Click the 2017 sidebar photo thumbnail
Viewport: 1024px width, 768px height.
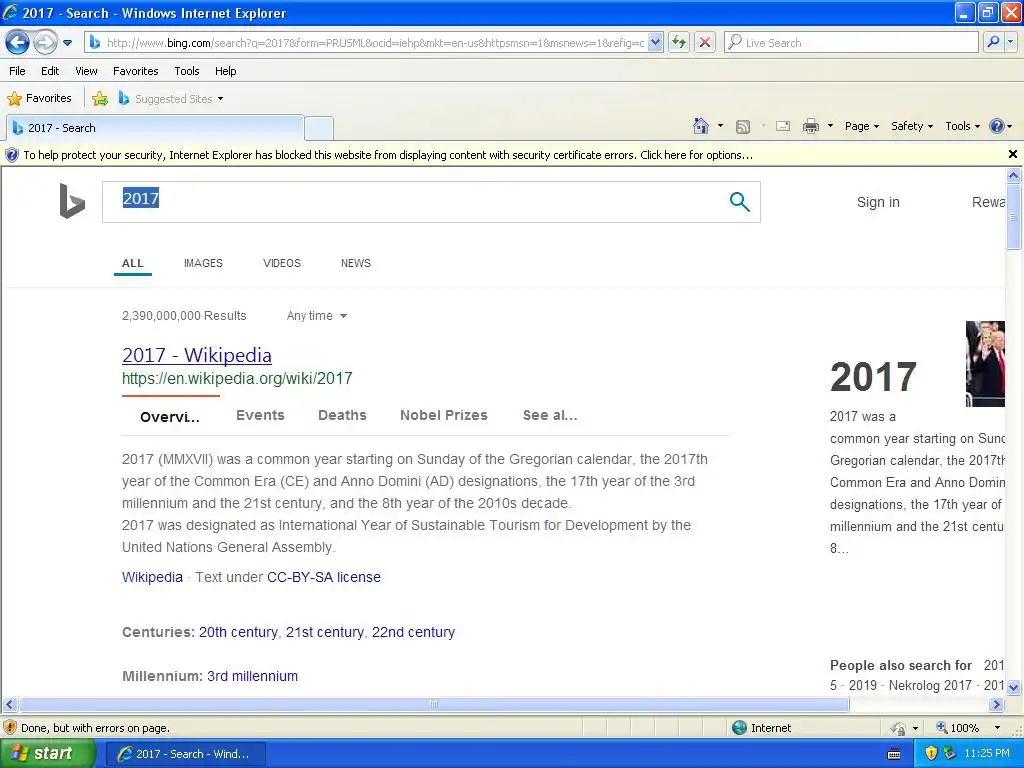[x=985, y=364]
